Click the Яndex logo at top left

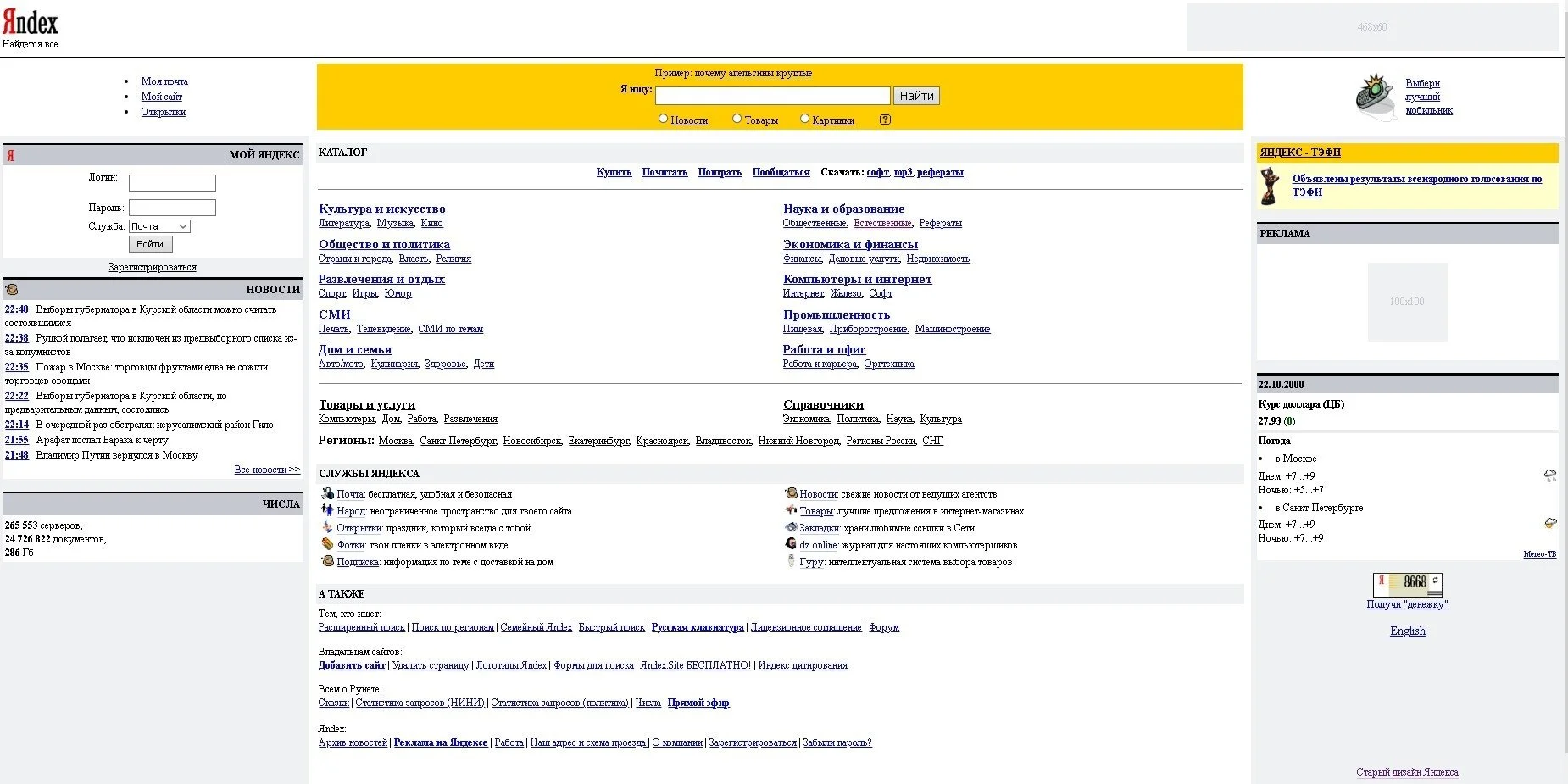31,22
